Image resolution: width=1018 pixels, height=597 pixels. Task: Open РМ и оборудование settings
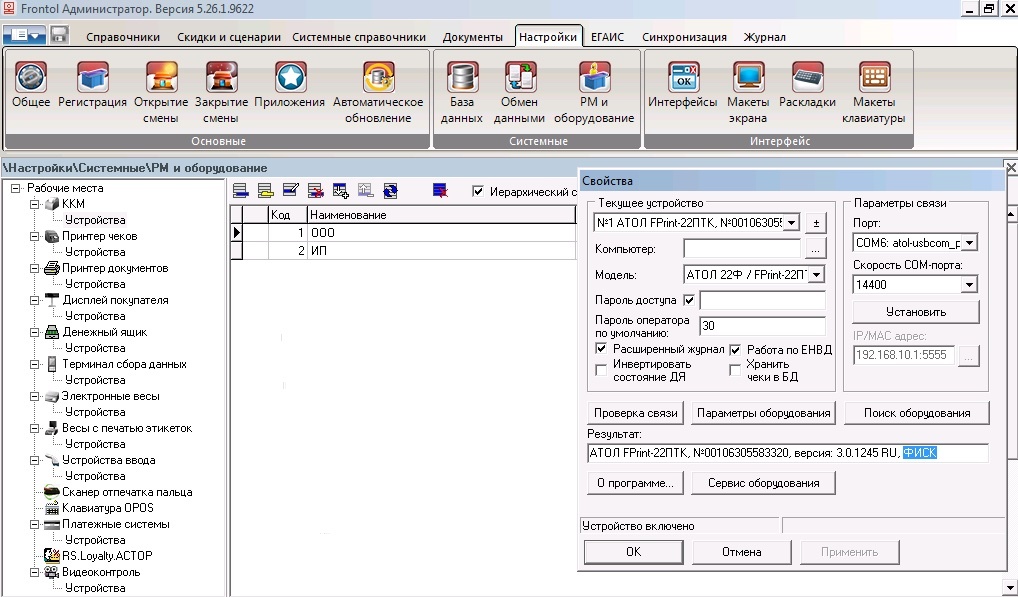tap(594, 92)
